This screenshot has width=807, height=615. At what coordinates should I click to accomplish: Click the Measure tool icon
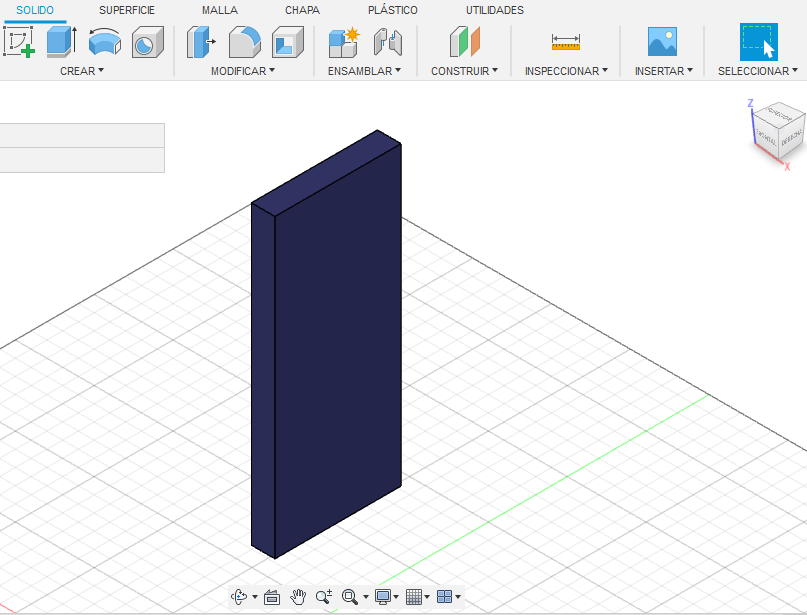coord(566,42)
